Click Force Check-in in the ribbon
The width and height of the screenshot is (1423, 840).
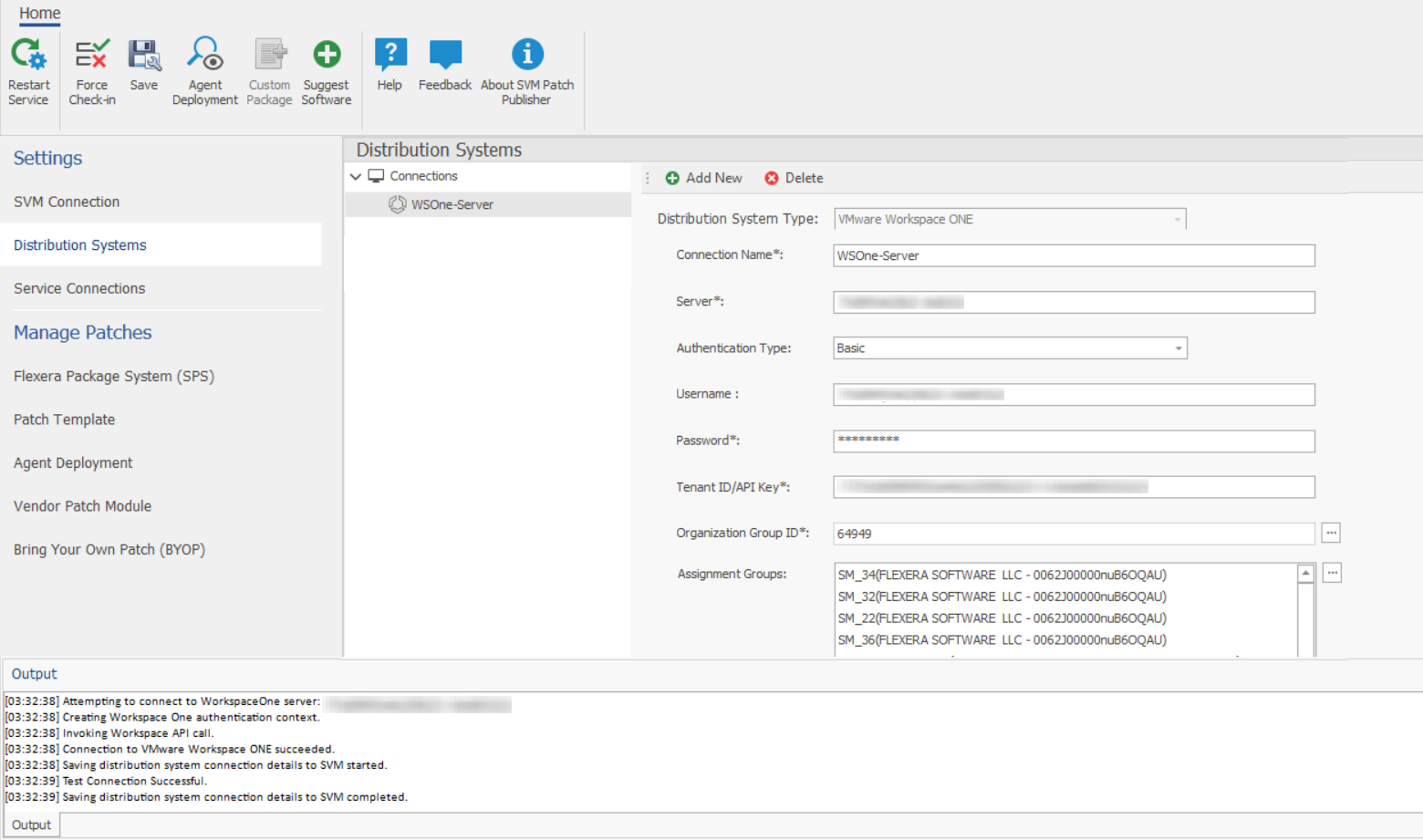[92, 57]
